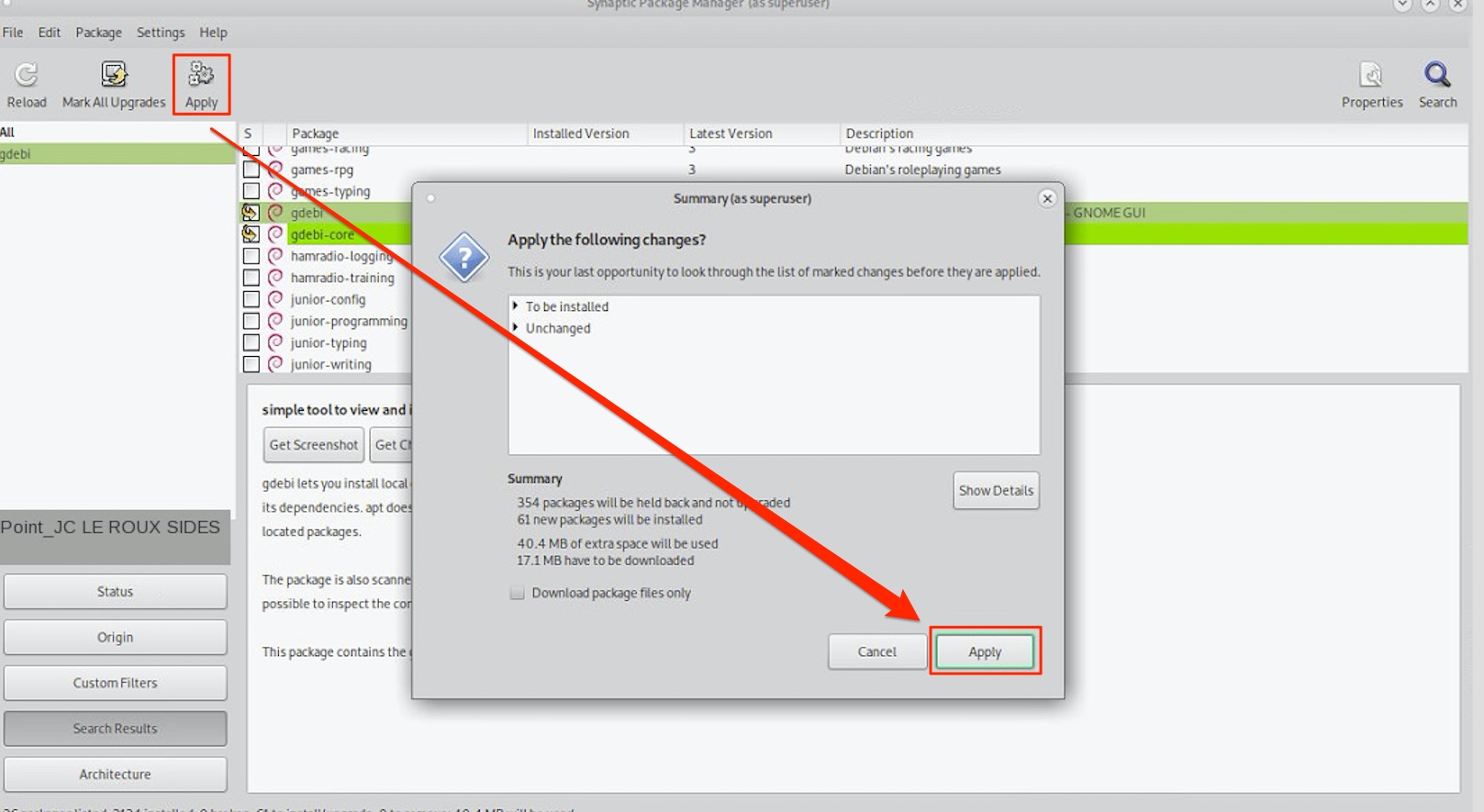
Task: Tick the hamradio-training package checkbox
Action: [x=251, y=277]
